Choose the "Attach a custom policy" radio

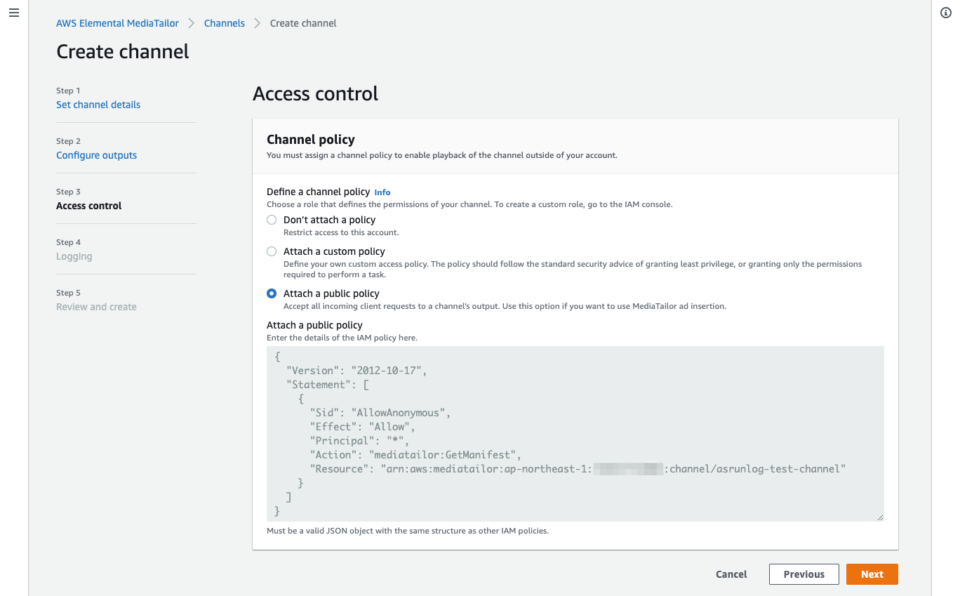(272, 252)
